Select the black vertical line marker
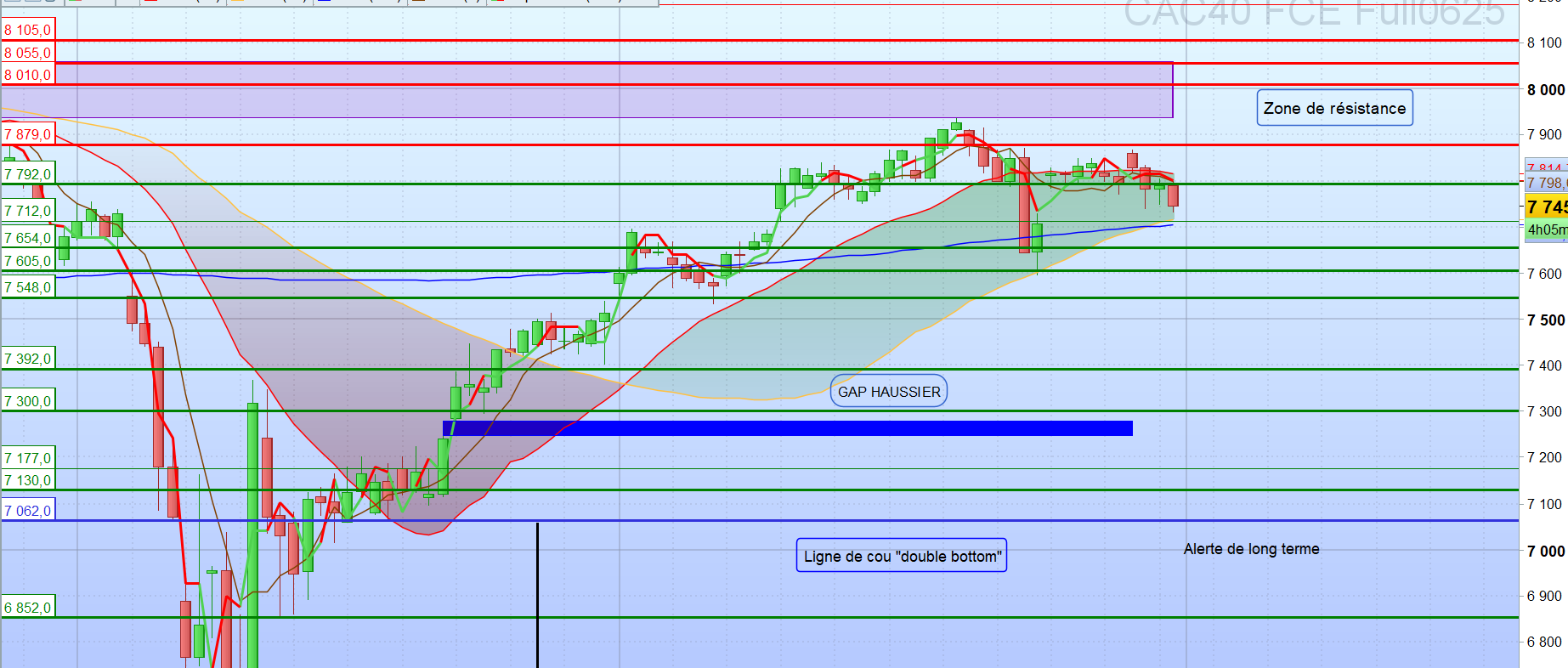1568x668 pixels. (x=537, y=595)
